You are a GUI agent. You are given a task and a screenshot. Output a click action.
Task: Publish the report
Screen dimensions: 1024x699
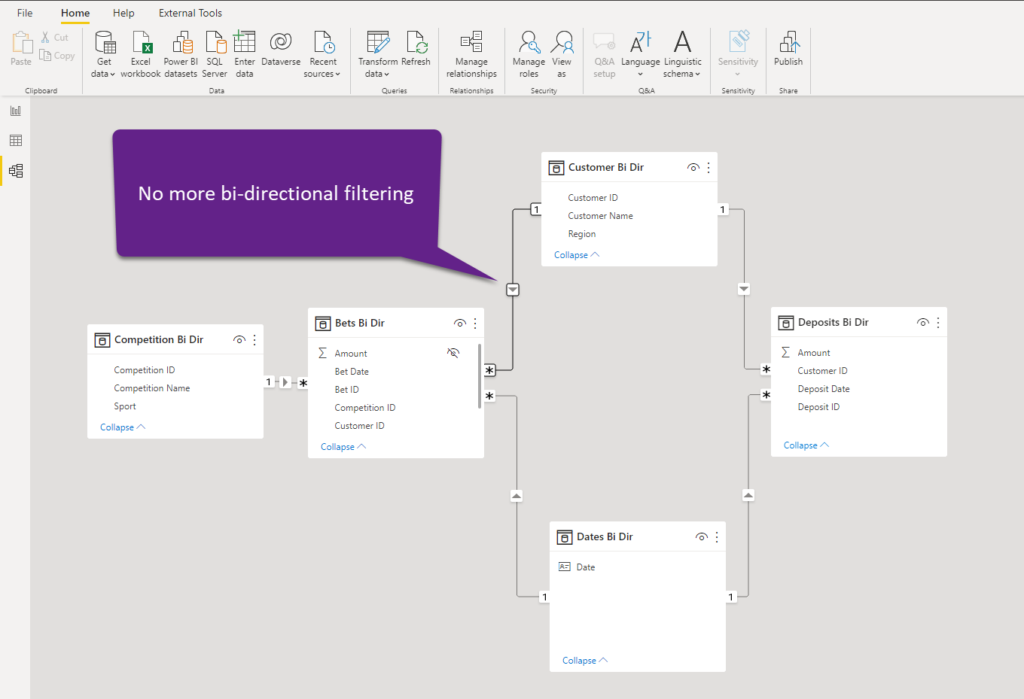point(788,49)
